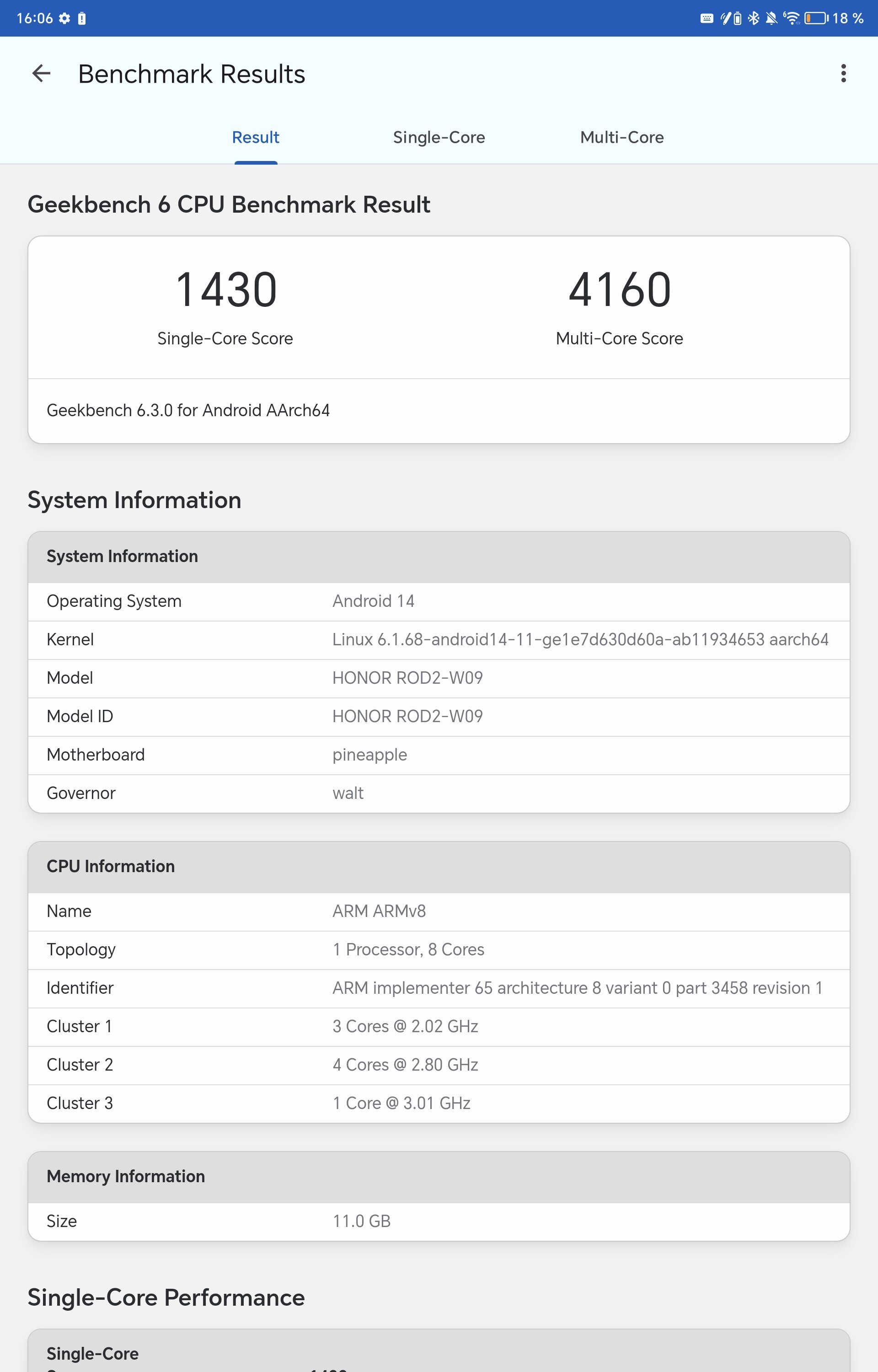Tap the Model ID label
Image resolution: width=878 pixels, height=1372 pixels.
80,717
